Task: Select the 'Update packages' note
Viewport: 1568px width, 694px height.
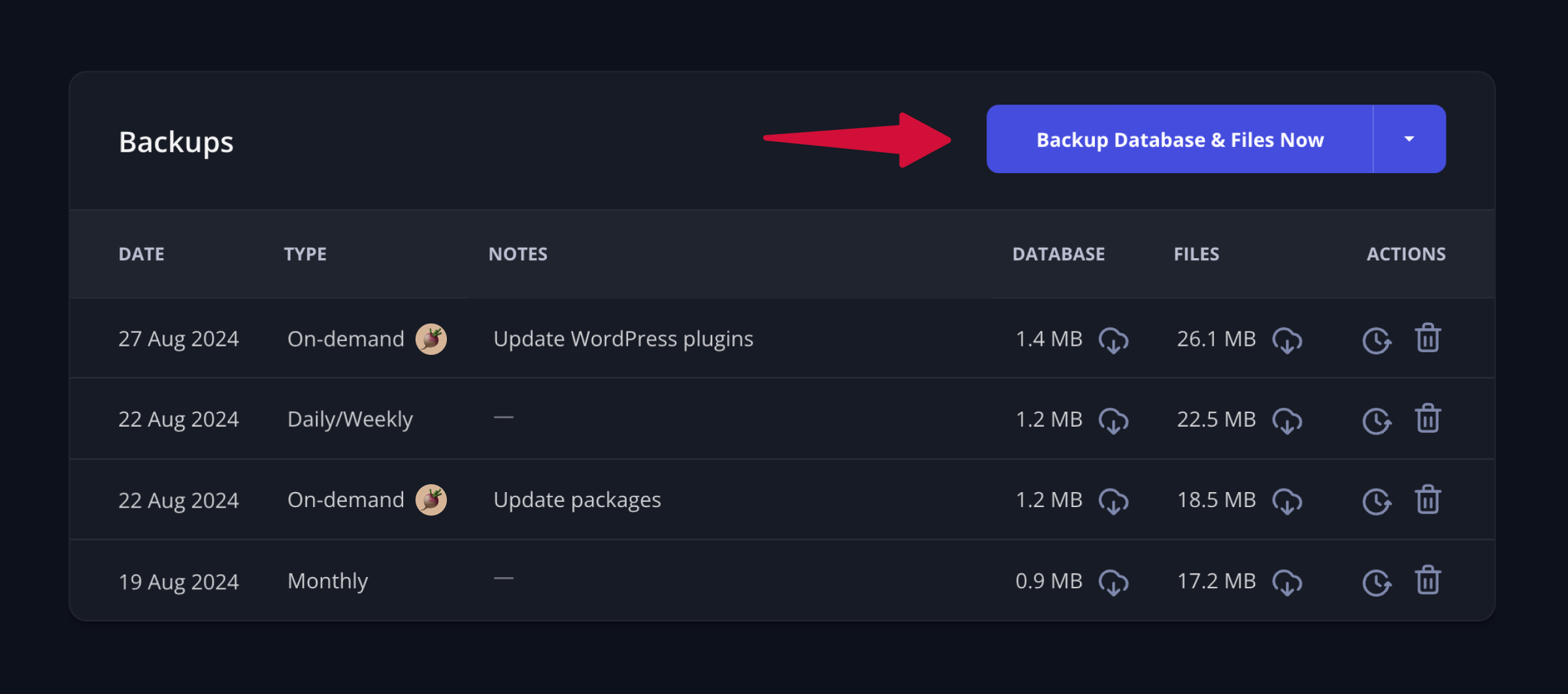Action: (577, 500)
